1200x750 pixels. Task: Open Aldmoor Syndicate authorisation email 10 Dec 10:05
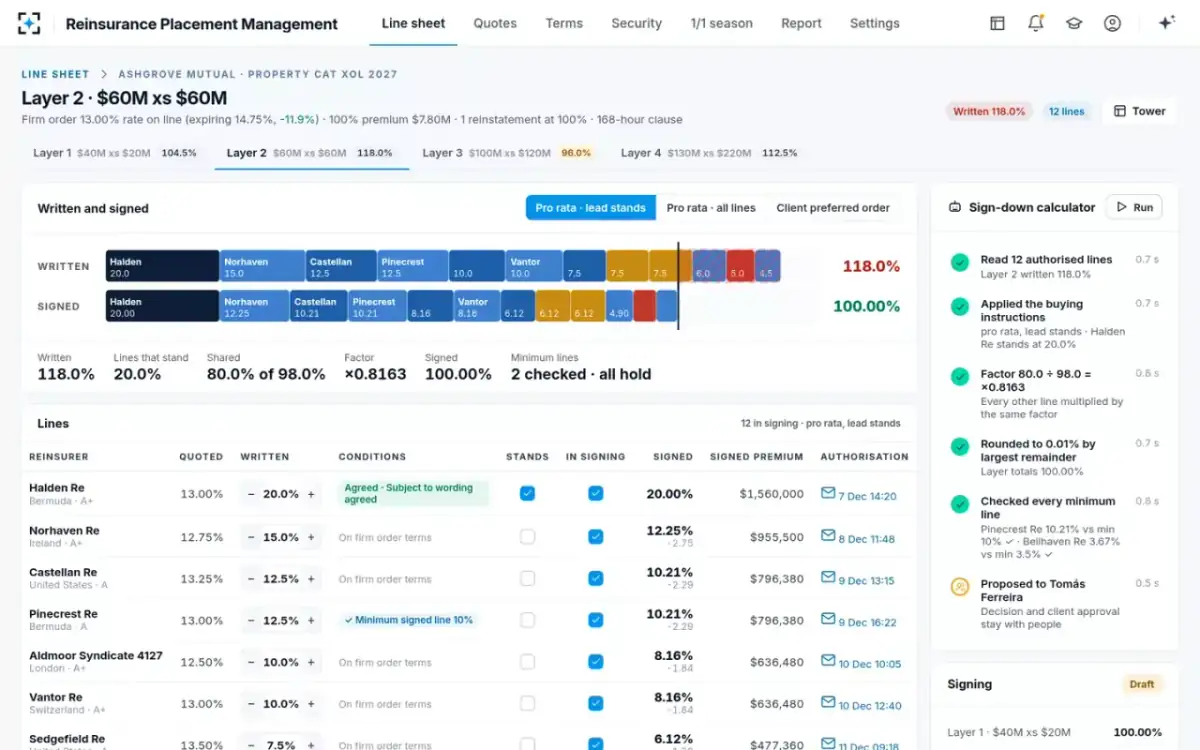click(861, 663)
